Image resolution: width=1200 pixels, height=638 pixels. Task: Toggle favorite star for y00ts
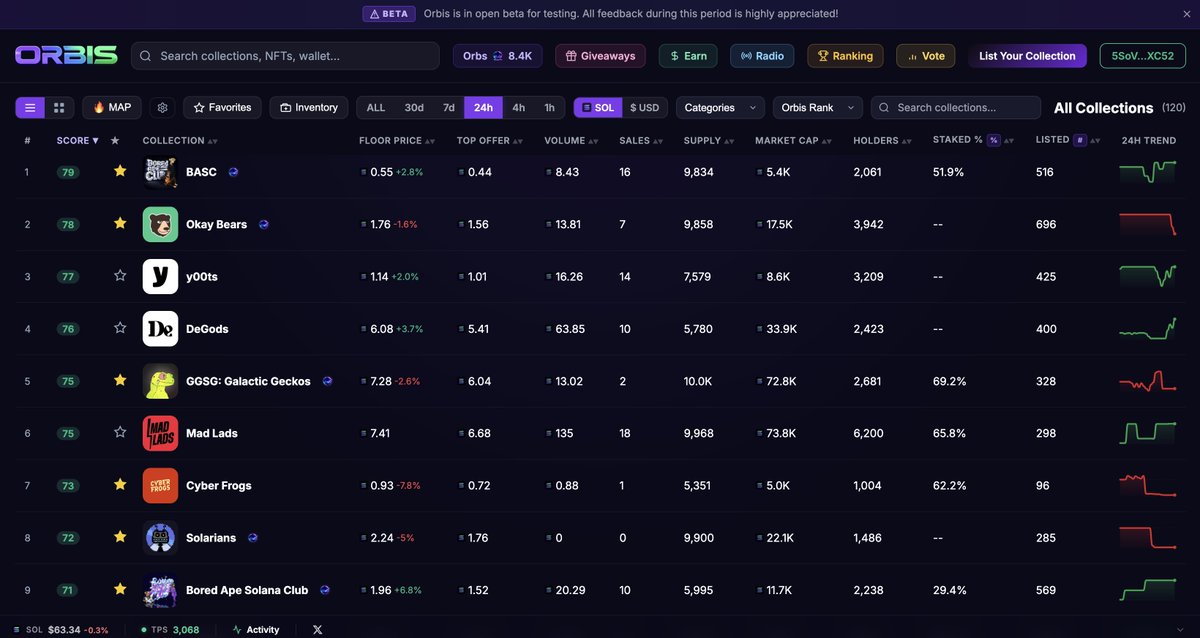(x=120, y=275)
